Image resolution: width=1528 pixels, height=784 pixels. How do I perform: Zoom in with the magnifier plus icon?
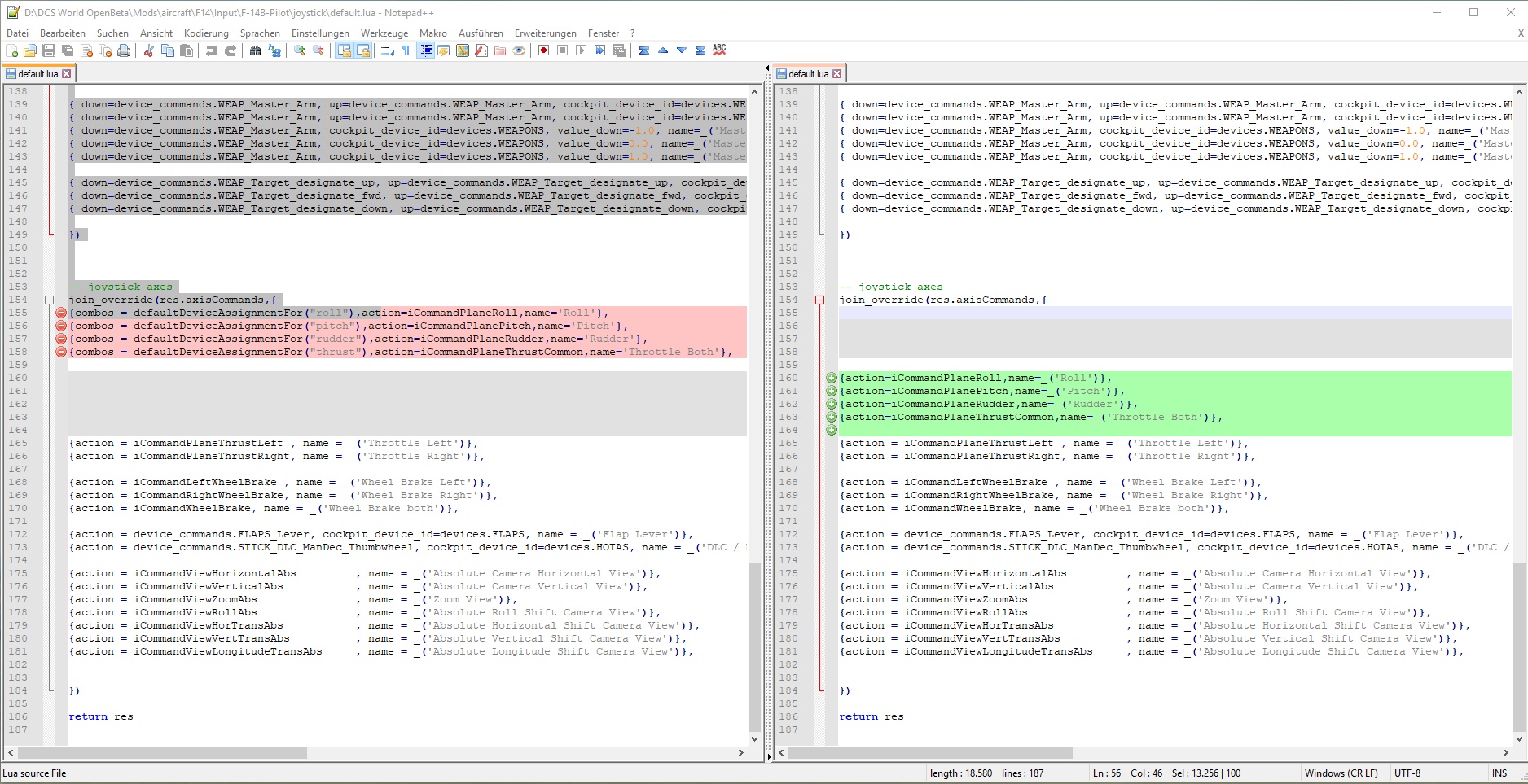300,50
